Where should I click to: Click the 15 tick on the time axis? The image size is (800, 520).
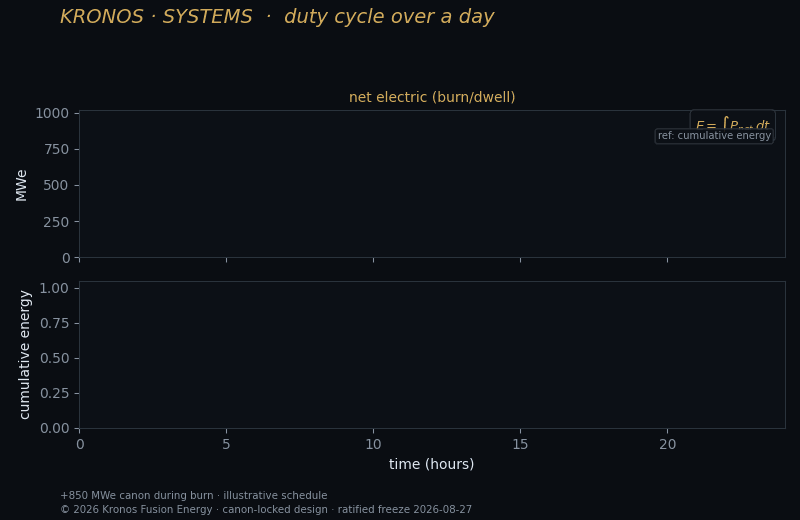coord(520,444)
